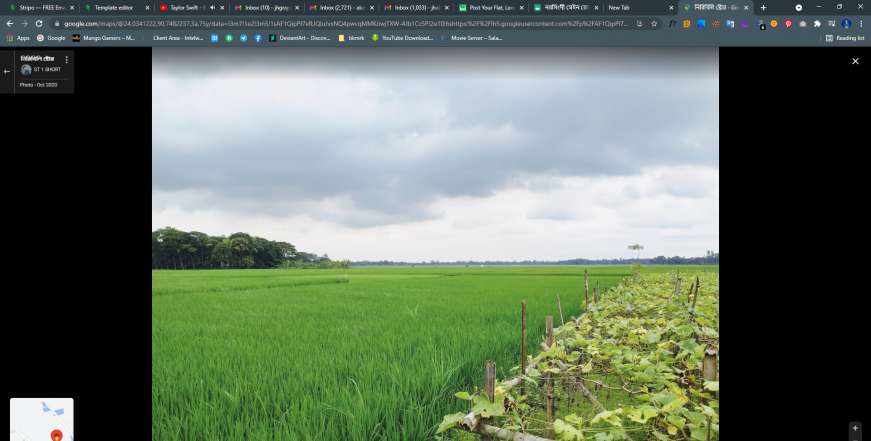The image size is (871, 441).
Task: Open the Chrome three-dot main menu
Action: coord(860,24)
